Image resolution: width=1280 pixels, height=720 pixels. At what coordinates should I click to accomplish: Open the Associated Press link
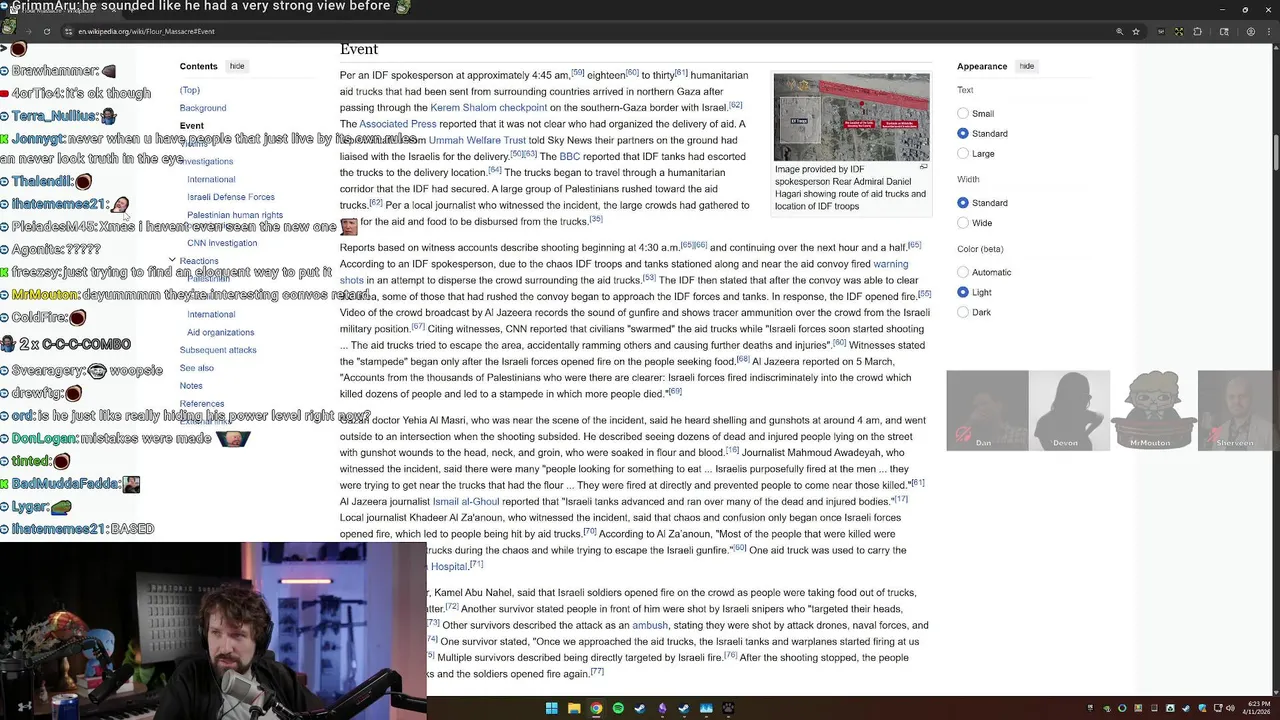point(398,124)
